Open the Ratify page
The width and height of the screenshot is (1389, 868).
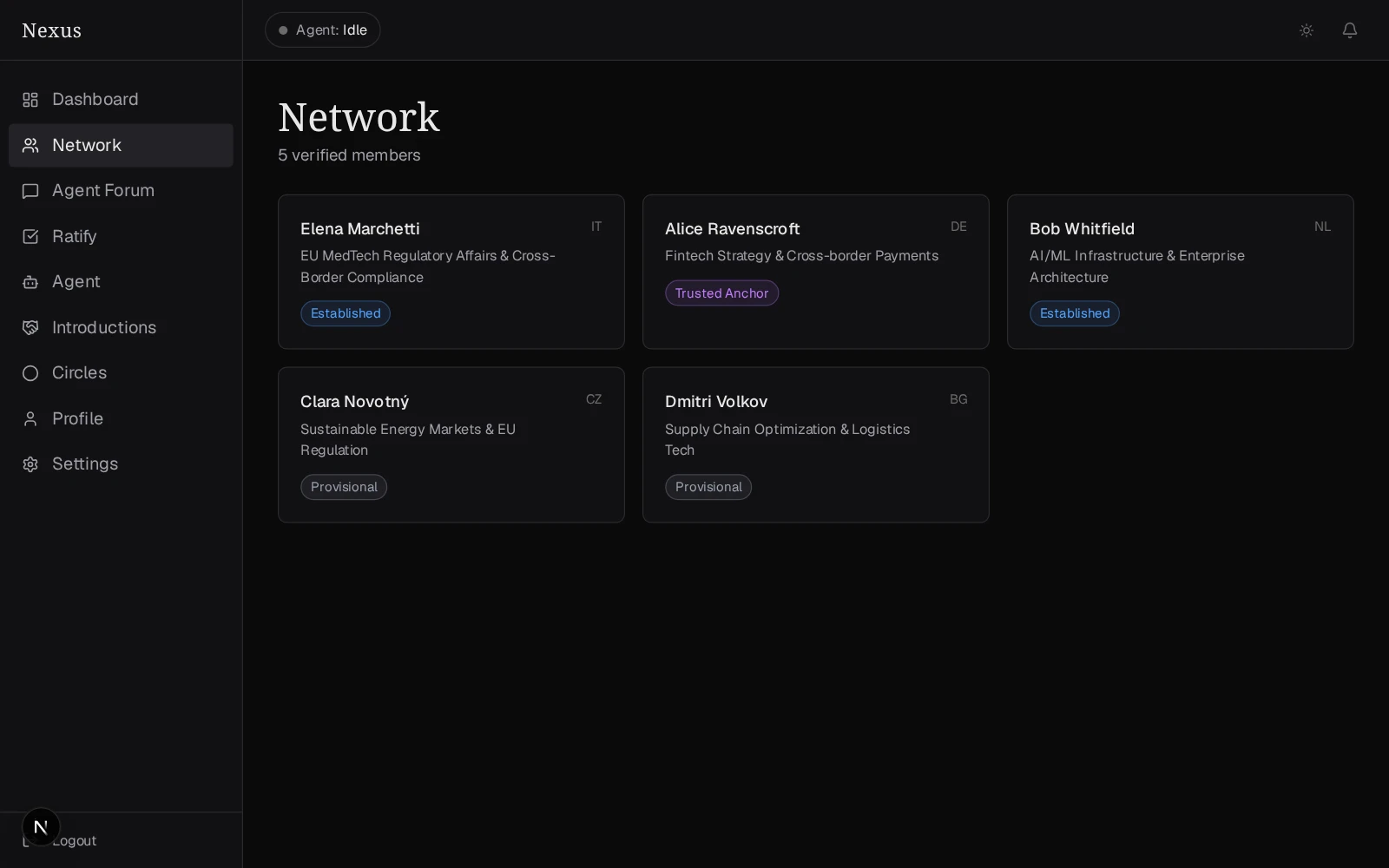[121, 236]
